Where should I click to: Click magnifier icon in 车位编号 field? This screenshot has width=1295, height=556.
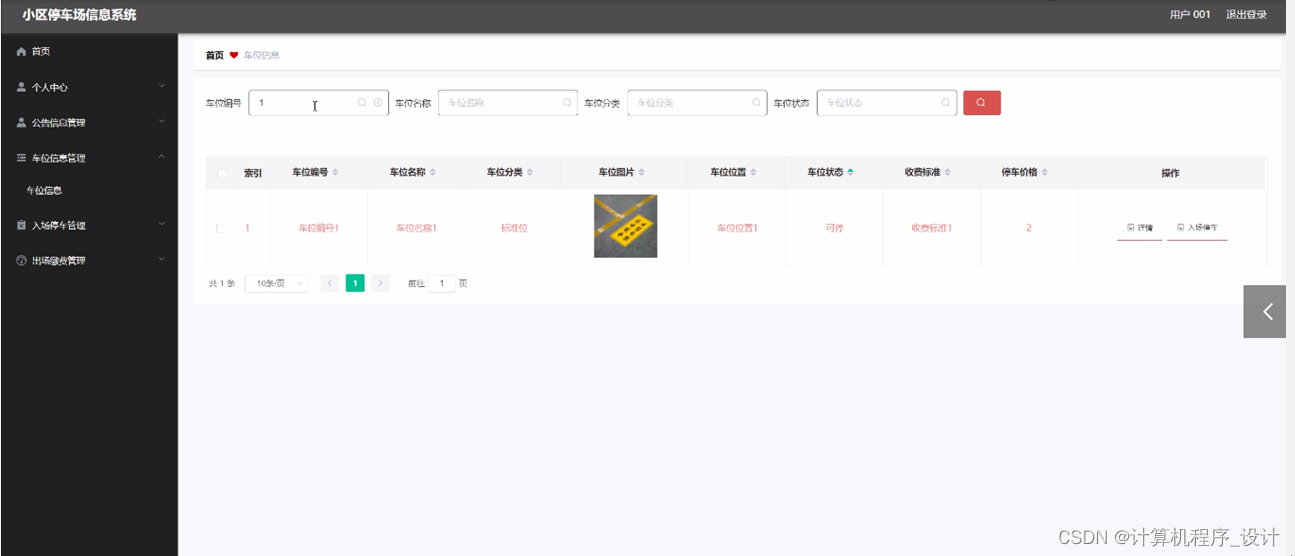click(x=362, y=103)
